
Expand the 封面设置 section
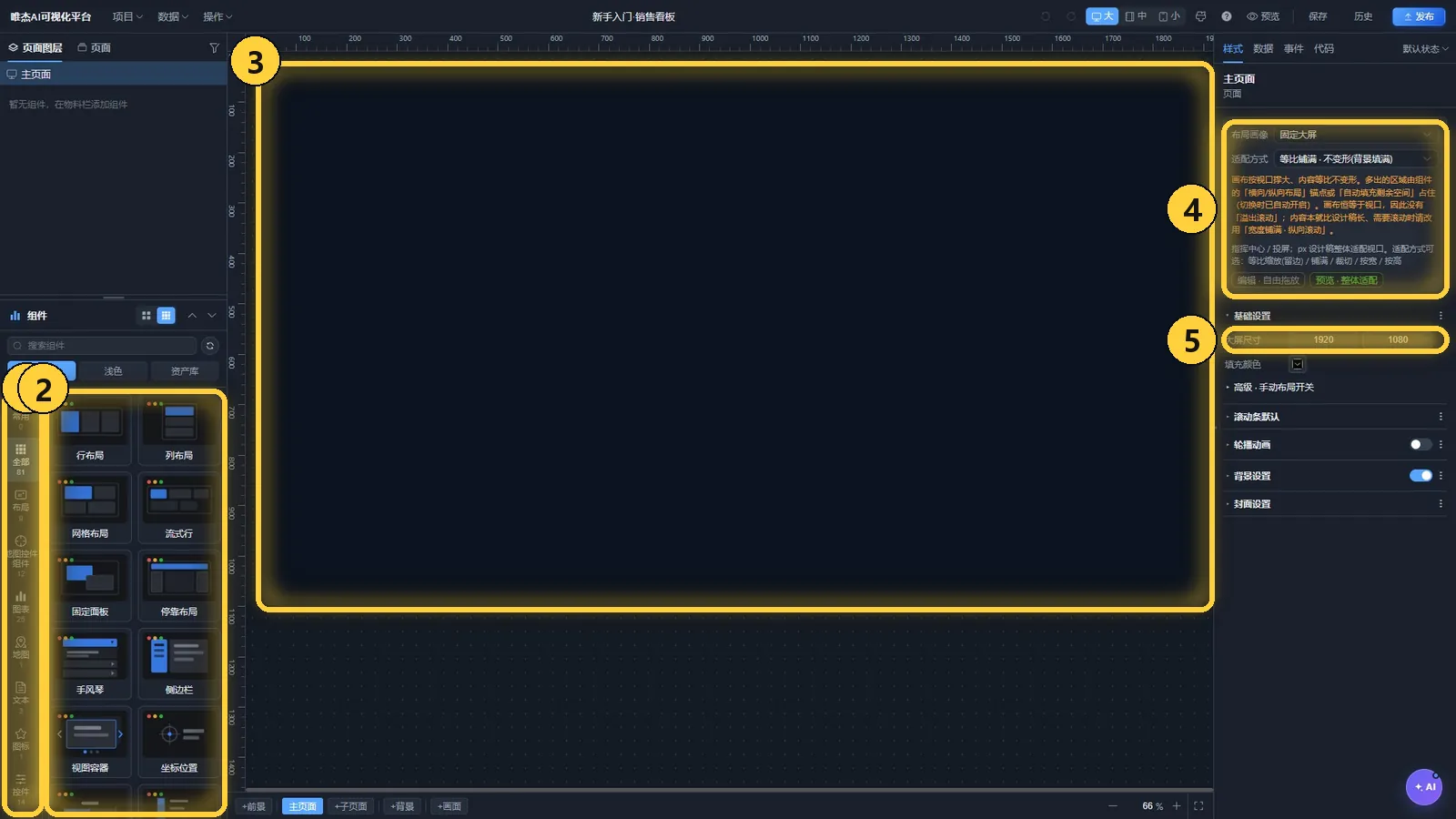(1250, 504)
